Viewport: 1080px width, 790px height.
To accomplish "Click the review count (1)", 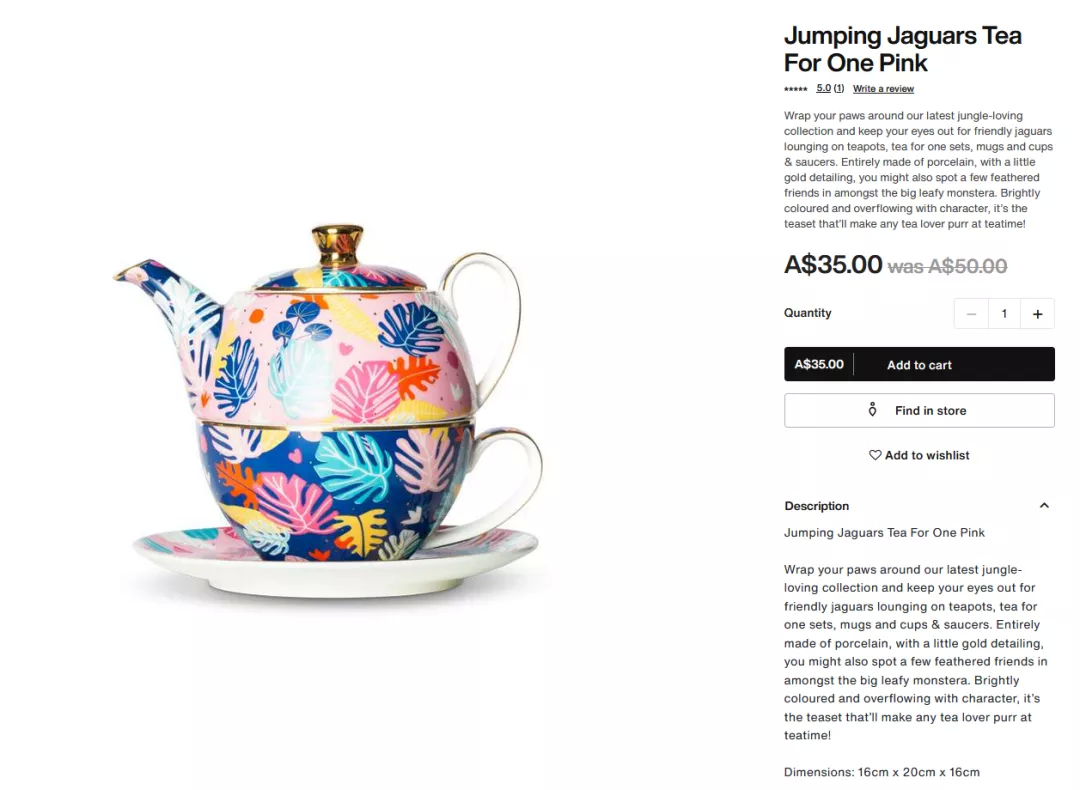I will point(838,88).
